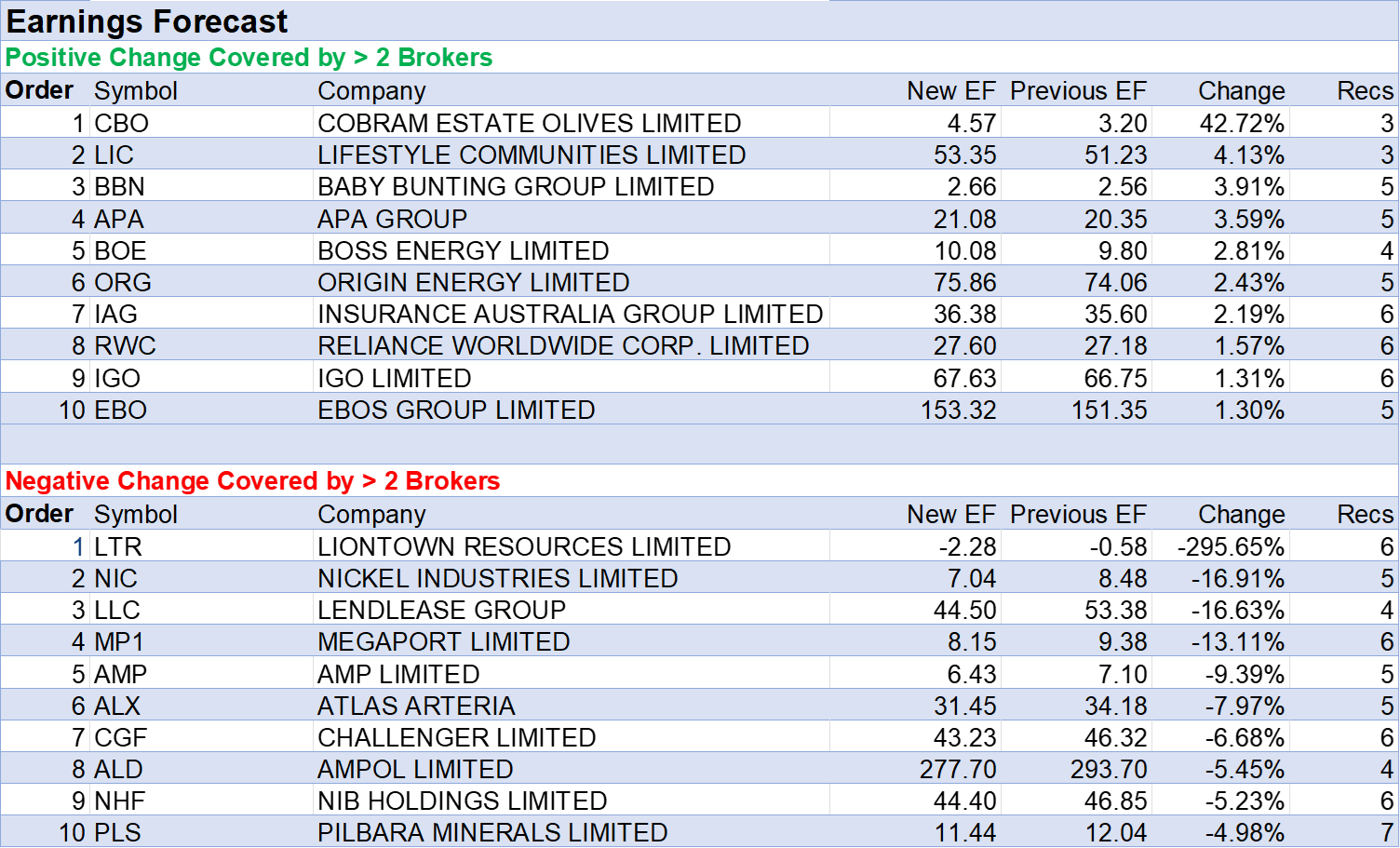
Task: Click the 4.13% change cell
Action: 1248,155
